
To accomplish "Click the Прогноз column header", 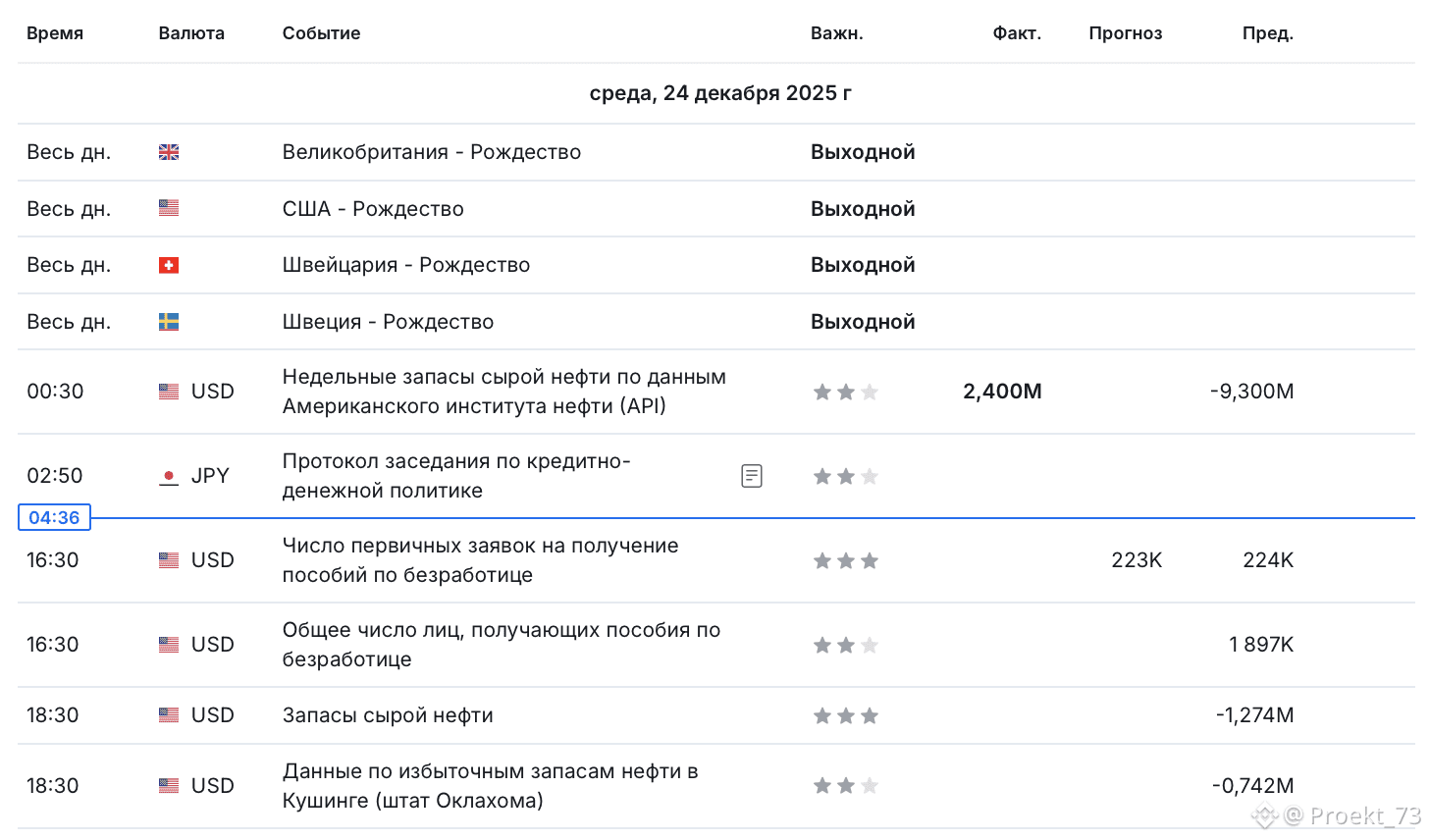I will [x=1126, y=33].
